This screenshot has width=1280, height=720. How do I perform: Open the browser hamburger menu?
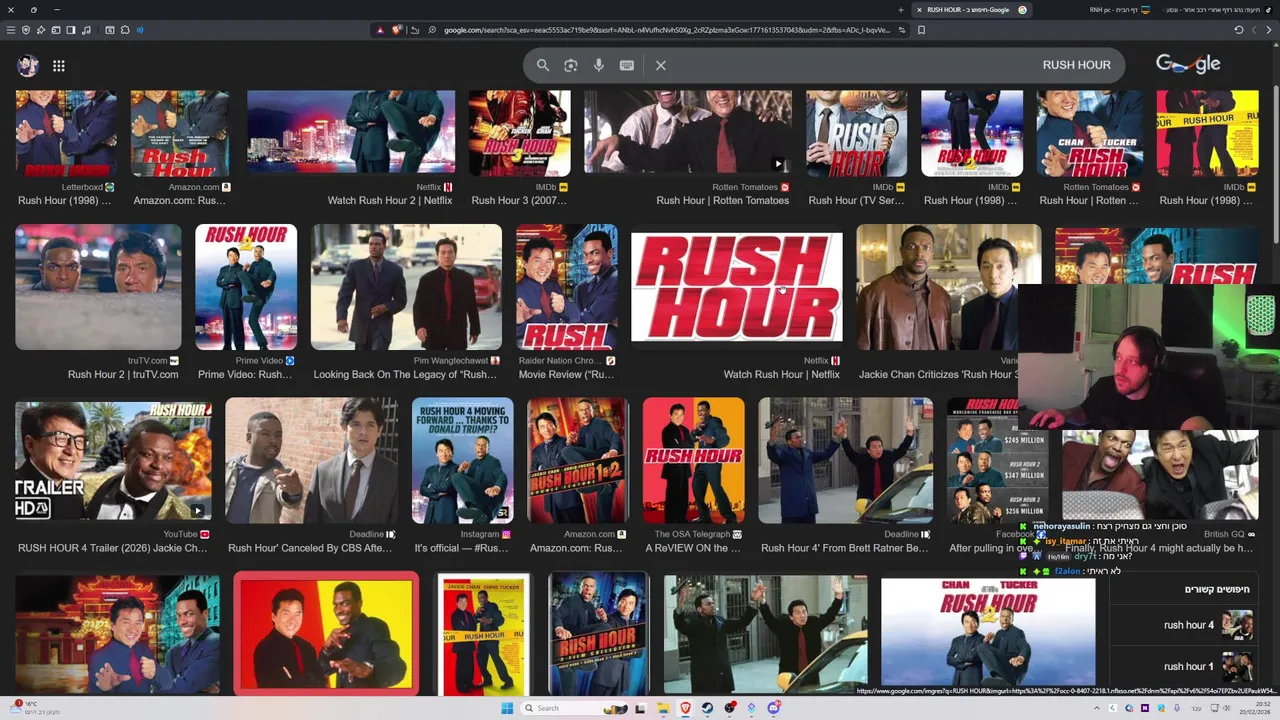pos(11,30)
